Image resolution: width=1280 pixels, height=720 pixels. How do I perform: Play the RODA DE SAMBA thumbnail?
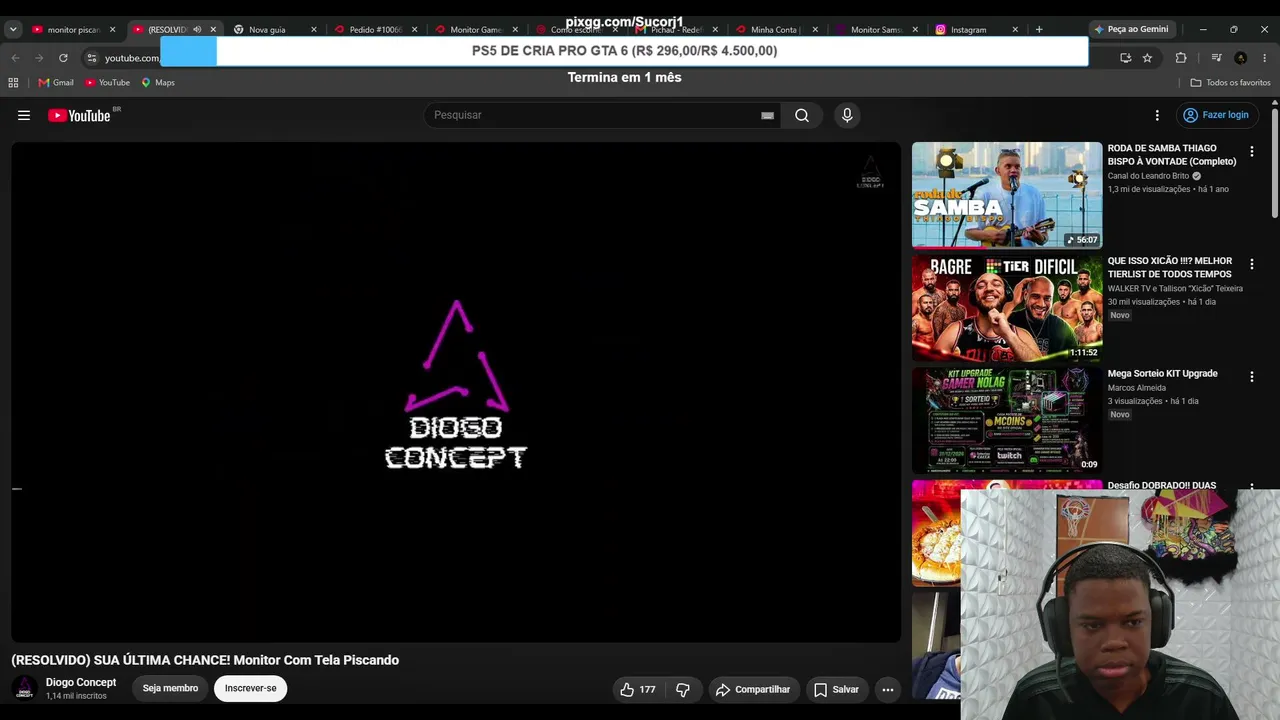[1007, 195]
